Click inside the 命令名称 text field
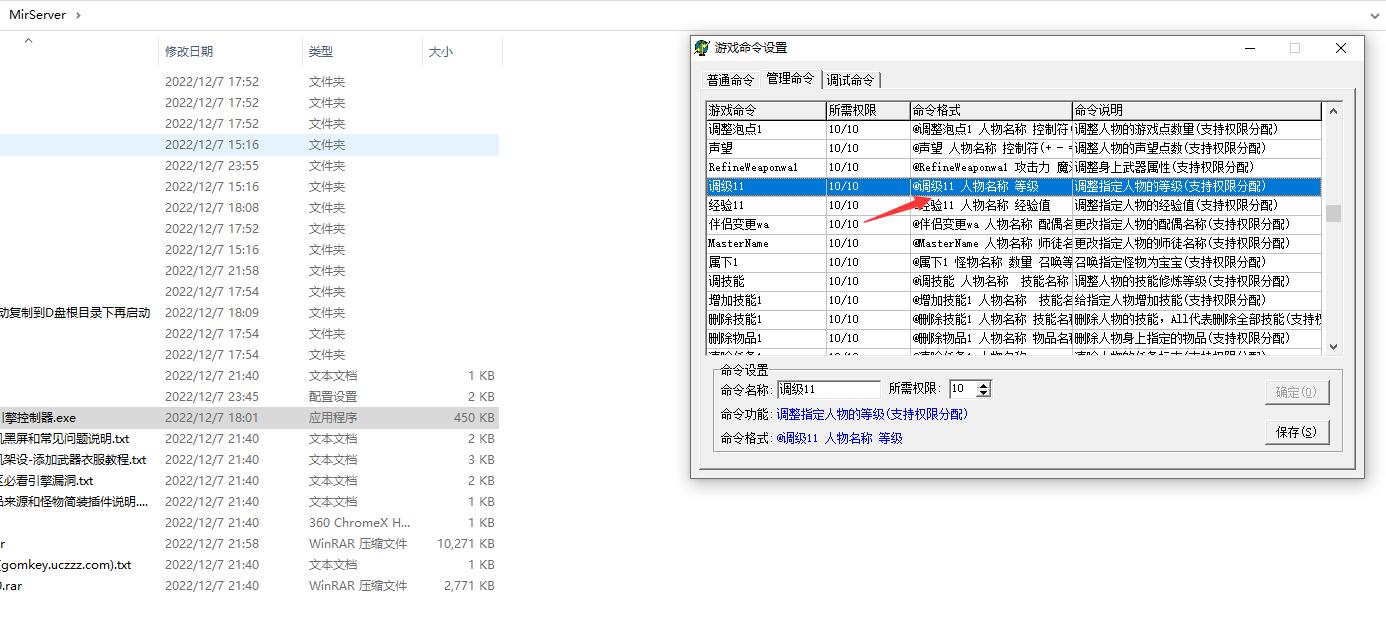Image resolution: width=1386 pixels, height=619 pixels. (828, 389)
